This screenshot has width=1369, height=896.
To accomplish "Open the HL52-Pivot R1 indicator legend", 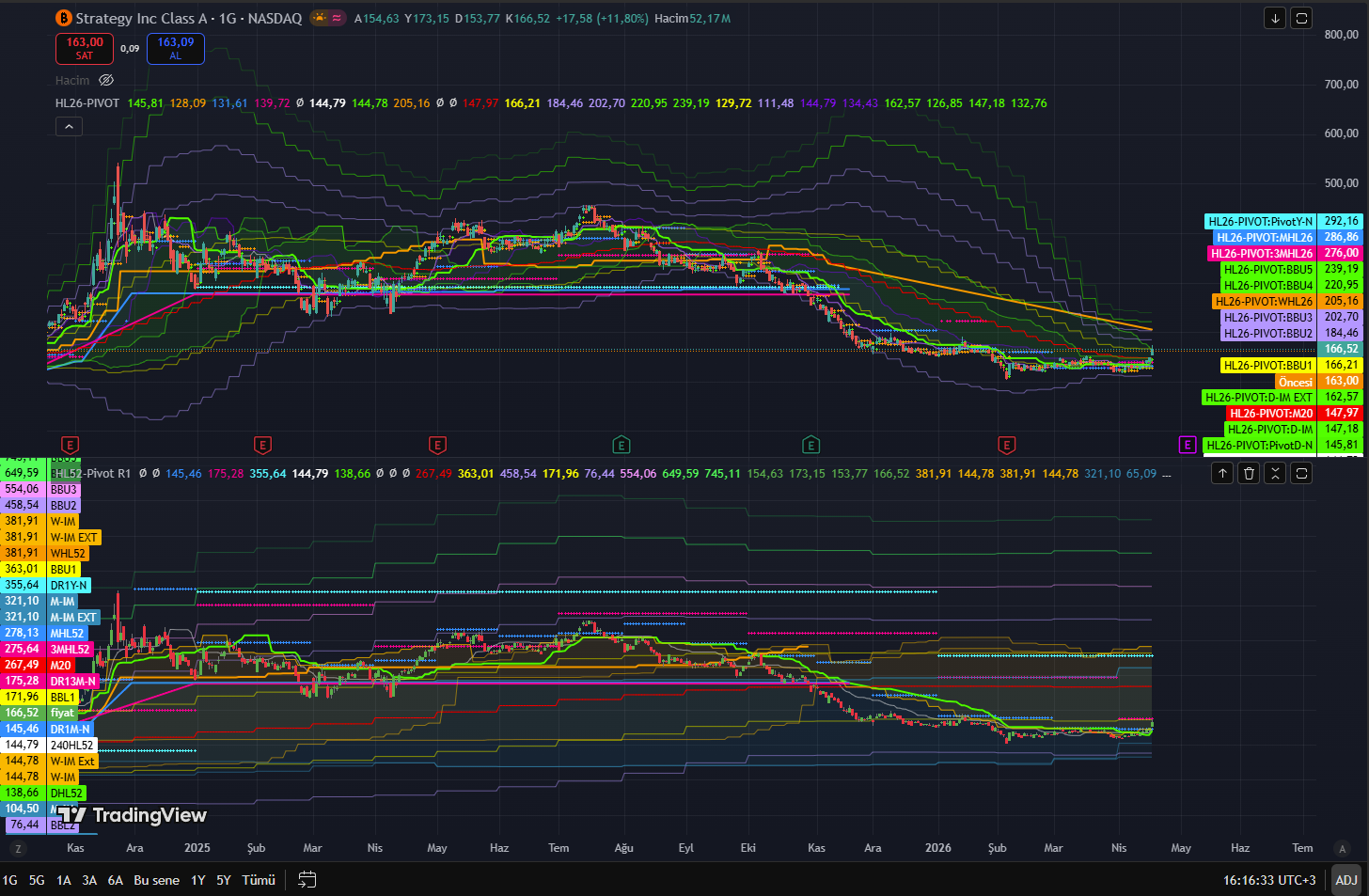I will pos(91,474).
